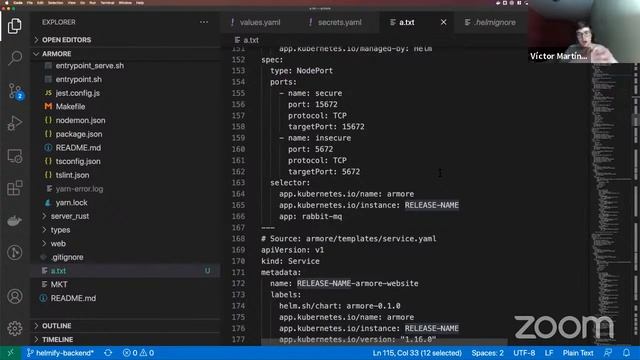Change encoding via UTF-8
Screen dimensions: 640x360
524,353
